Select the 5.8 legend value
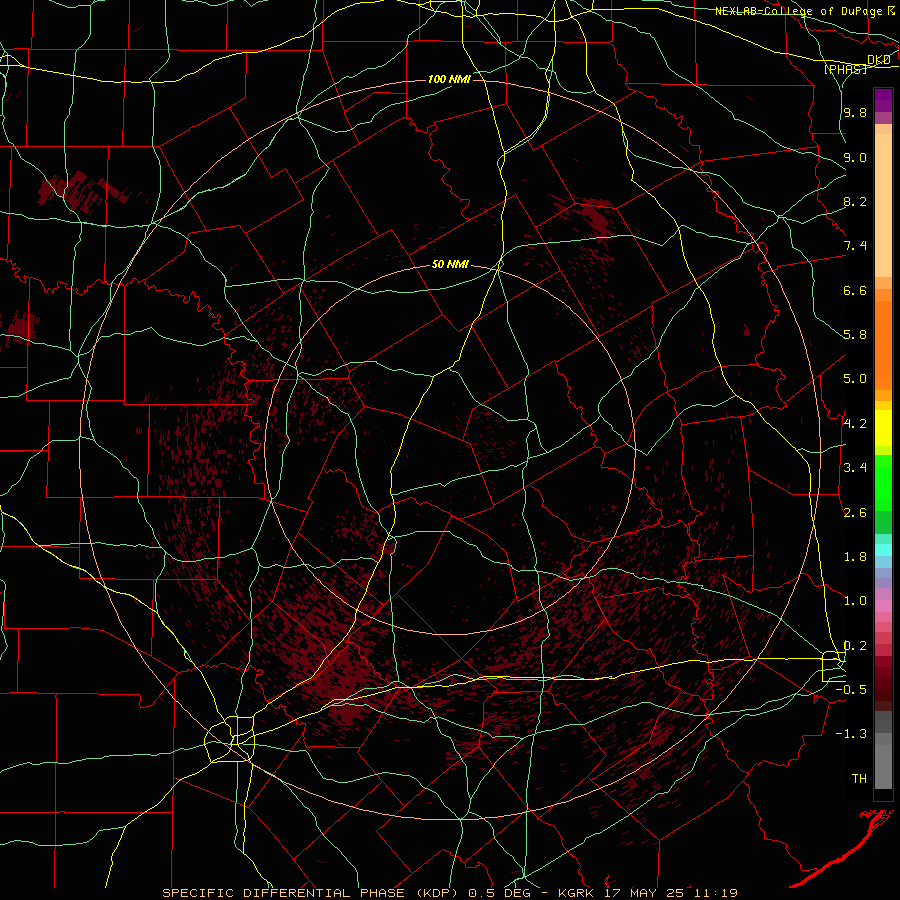The width and height of the screenshot is (900, 900). (x=855, y=335)
